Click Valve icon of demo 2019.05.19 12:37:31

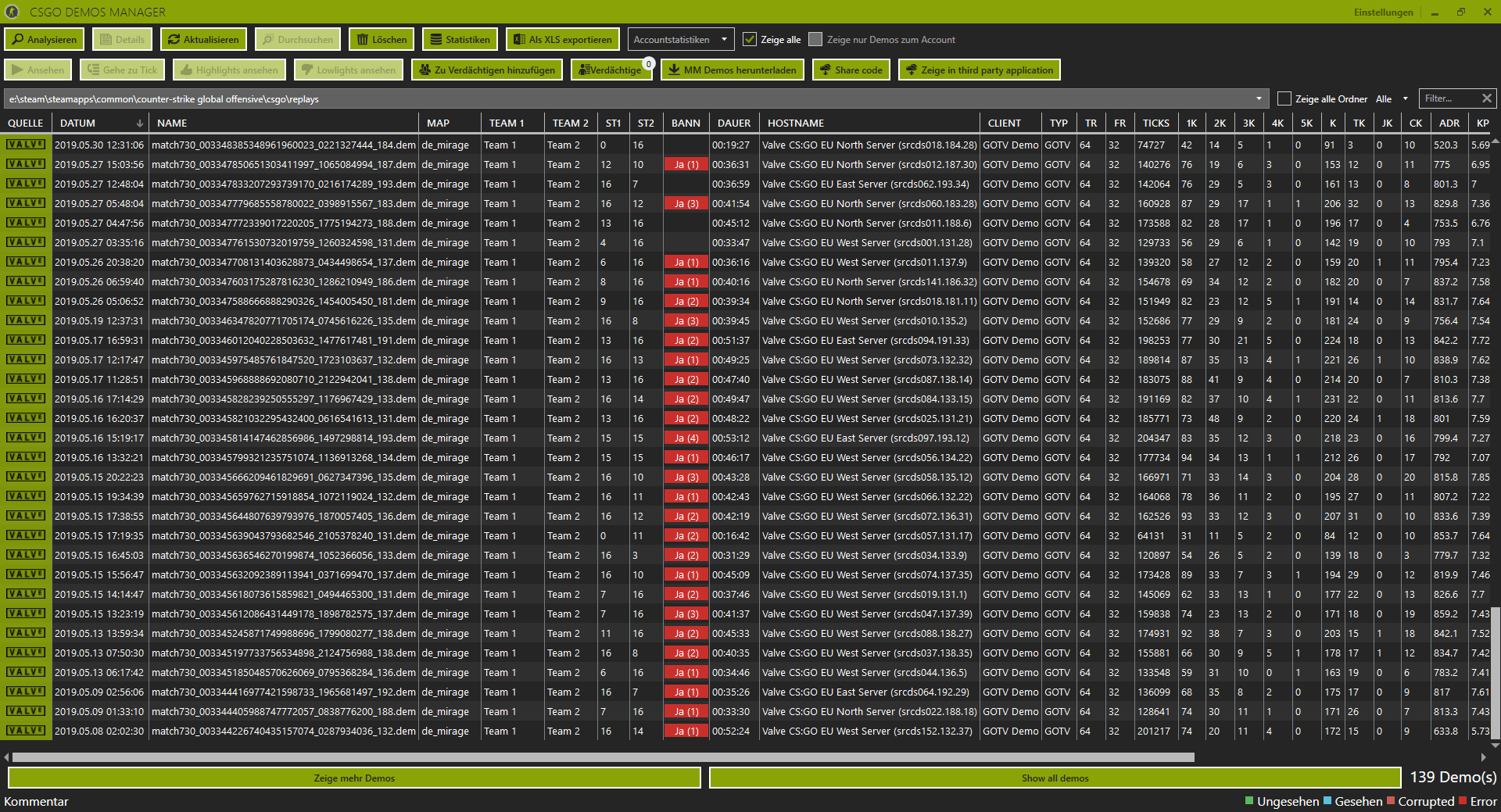click(x=26, y=320)
